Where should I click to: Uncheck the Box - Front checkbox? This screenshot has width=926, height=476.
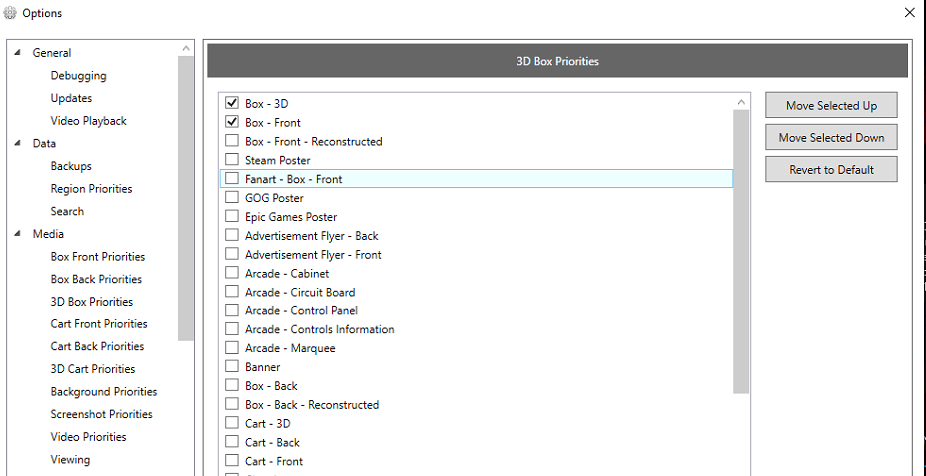232,122
